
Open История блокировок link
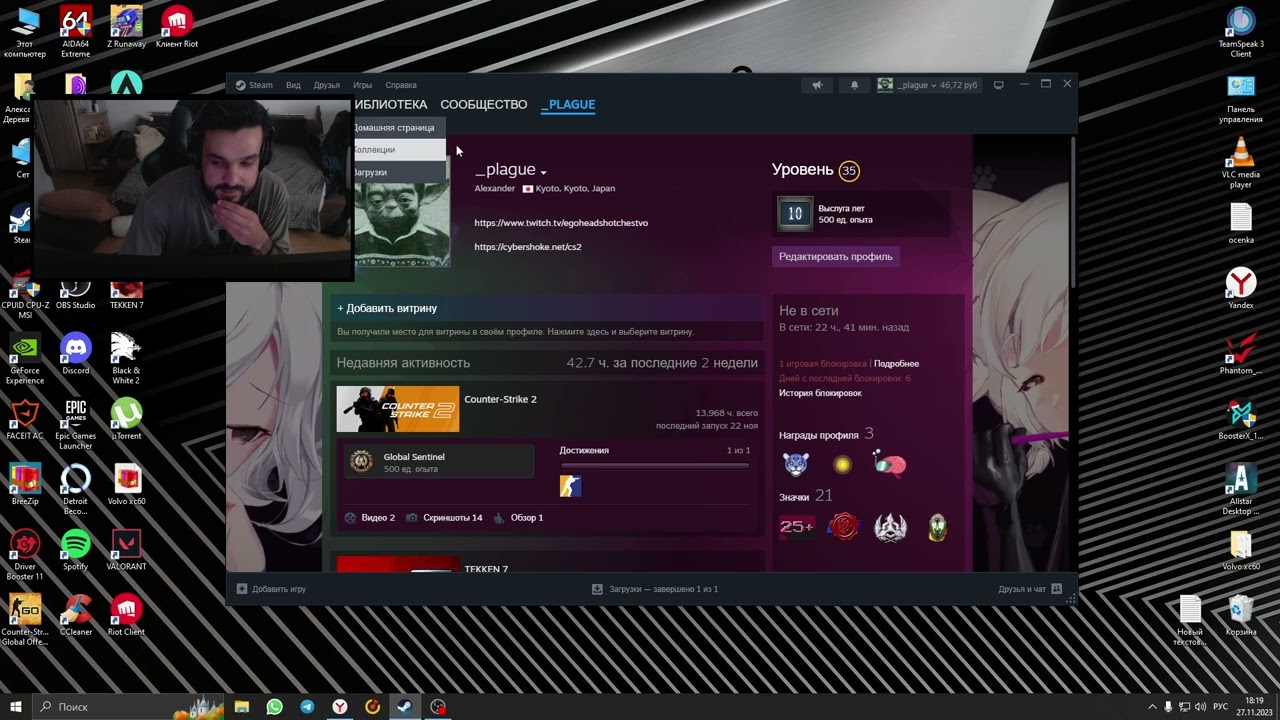pyautogui.click(x=820, y=393)
